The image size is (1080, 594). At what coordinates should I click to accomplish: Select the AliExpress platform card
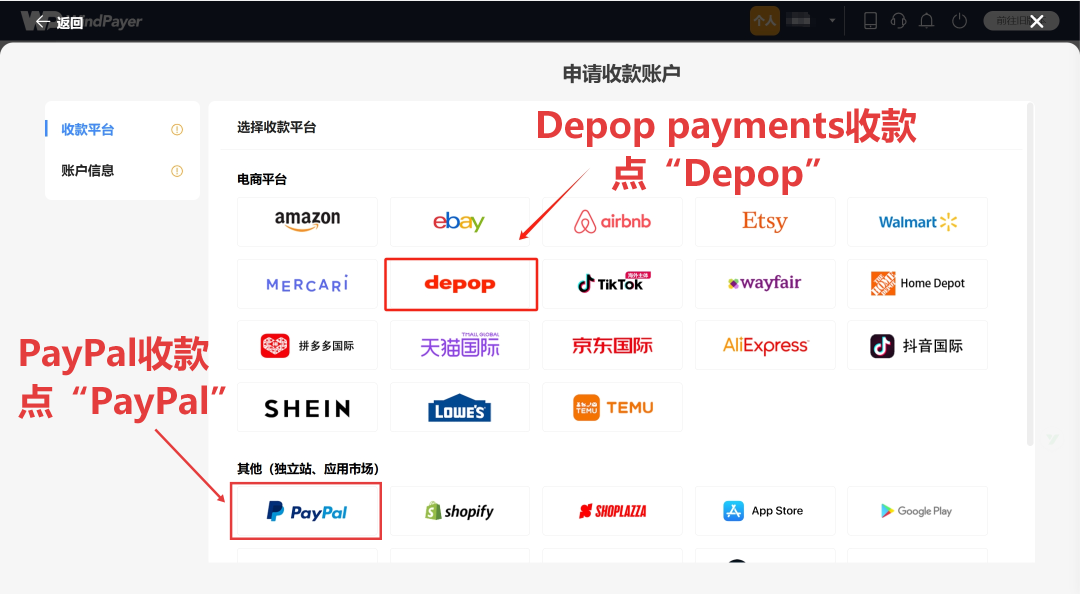tap(765, 345)
